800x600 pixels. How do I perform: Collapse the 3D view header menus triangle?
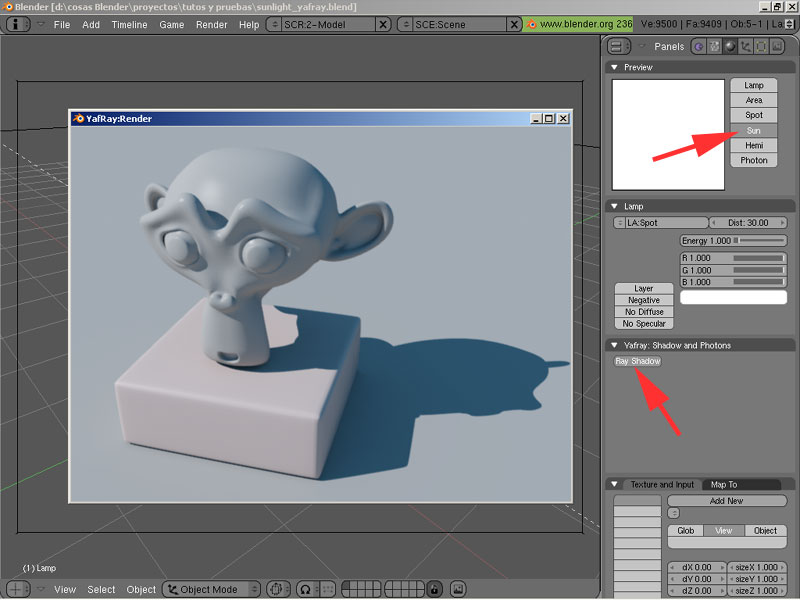(x=41, y=589)
